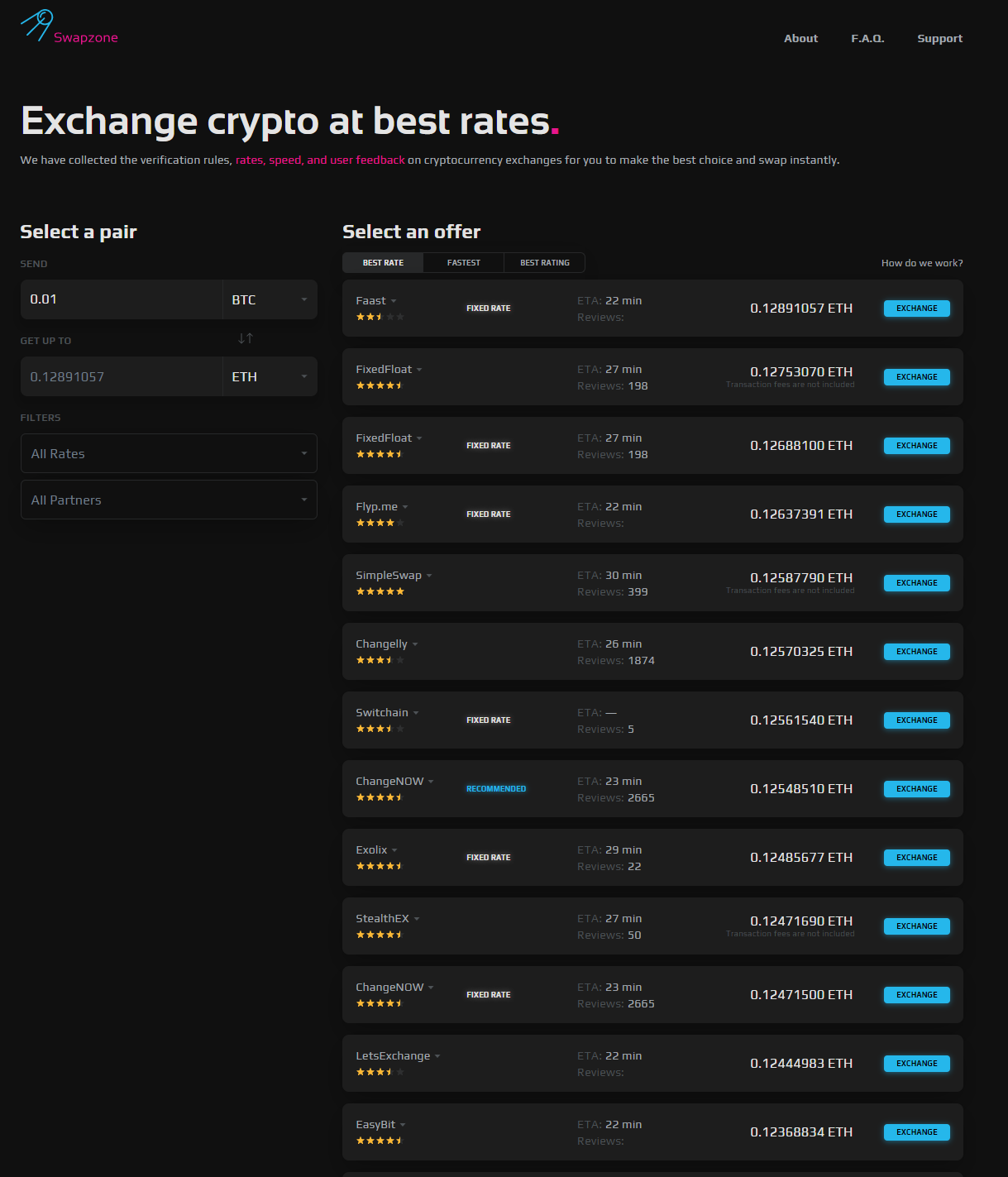
Task: Click the send amount input field
Action: pos(121,299)
